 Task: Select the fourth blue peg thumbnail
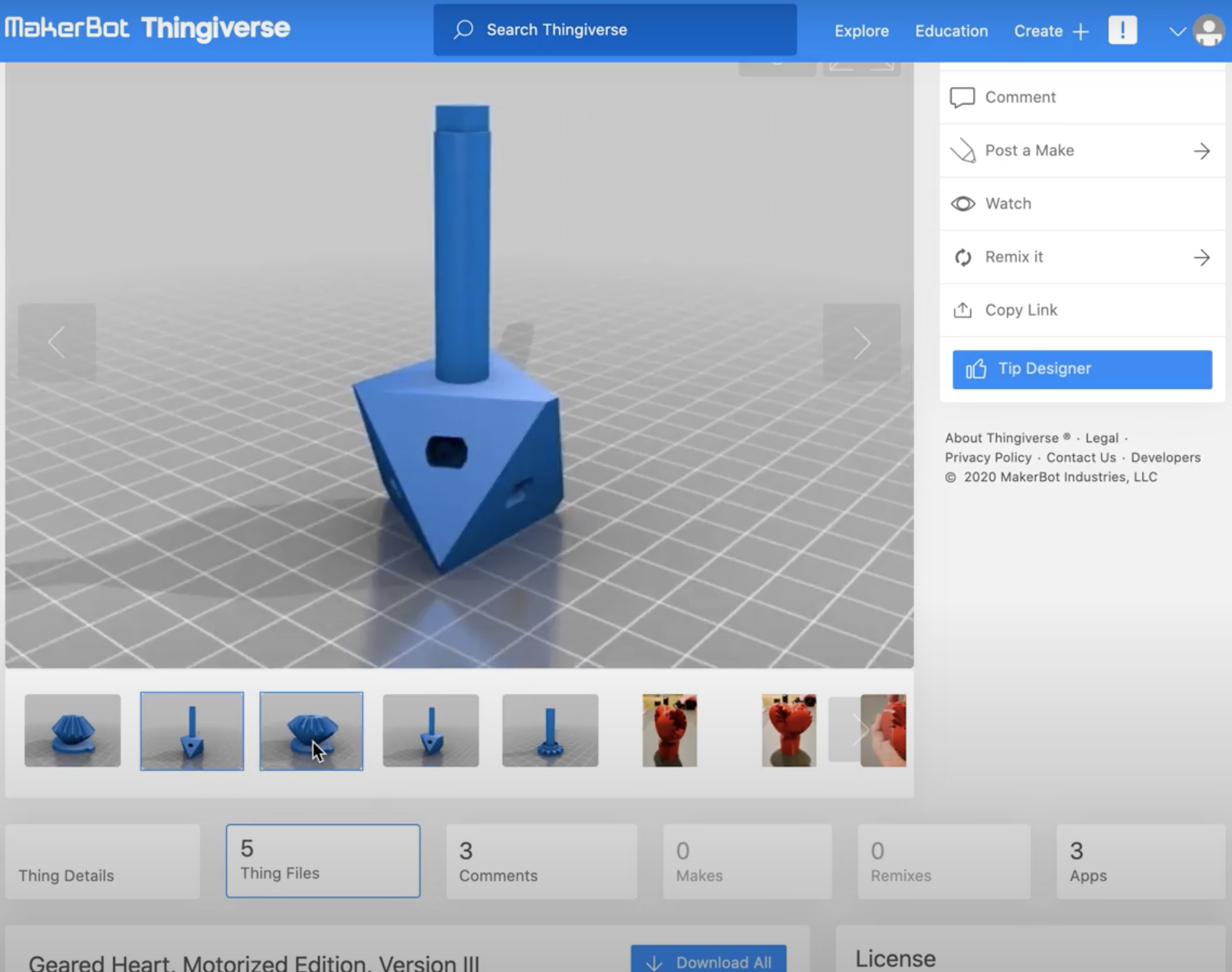click(x=431, y=731)
